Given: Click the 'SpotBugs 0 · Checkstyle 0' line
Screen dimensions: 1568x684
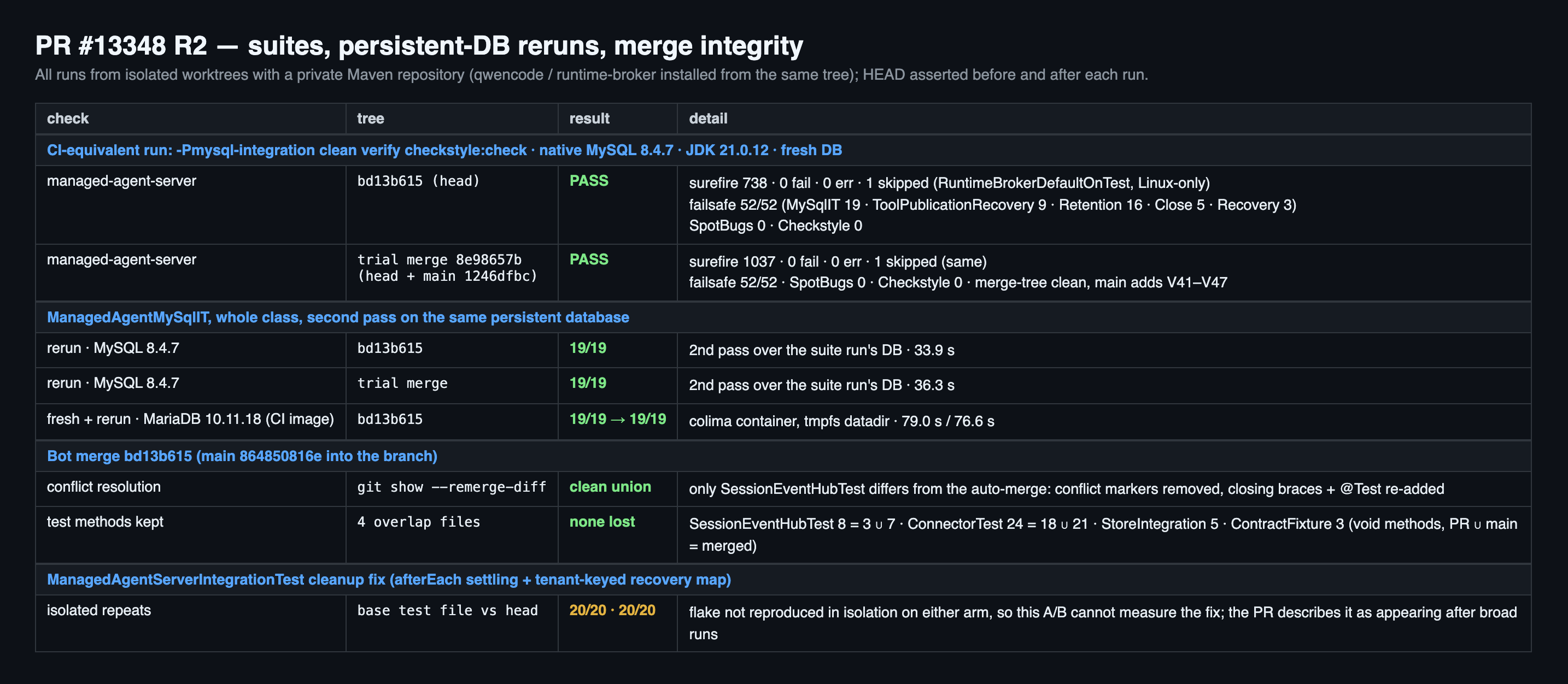Looking at the screenshot, I should click(775, 226).
